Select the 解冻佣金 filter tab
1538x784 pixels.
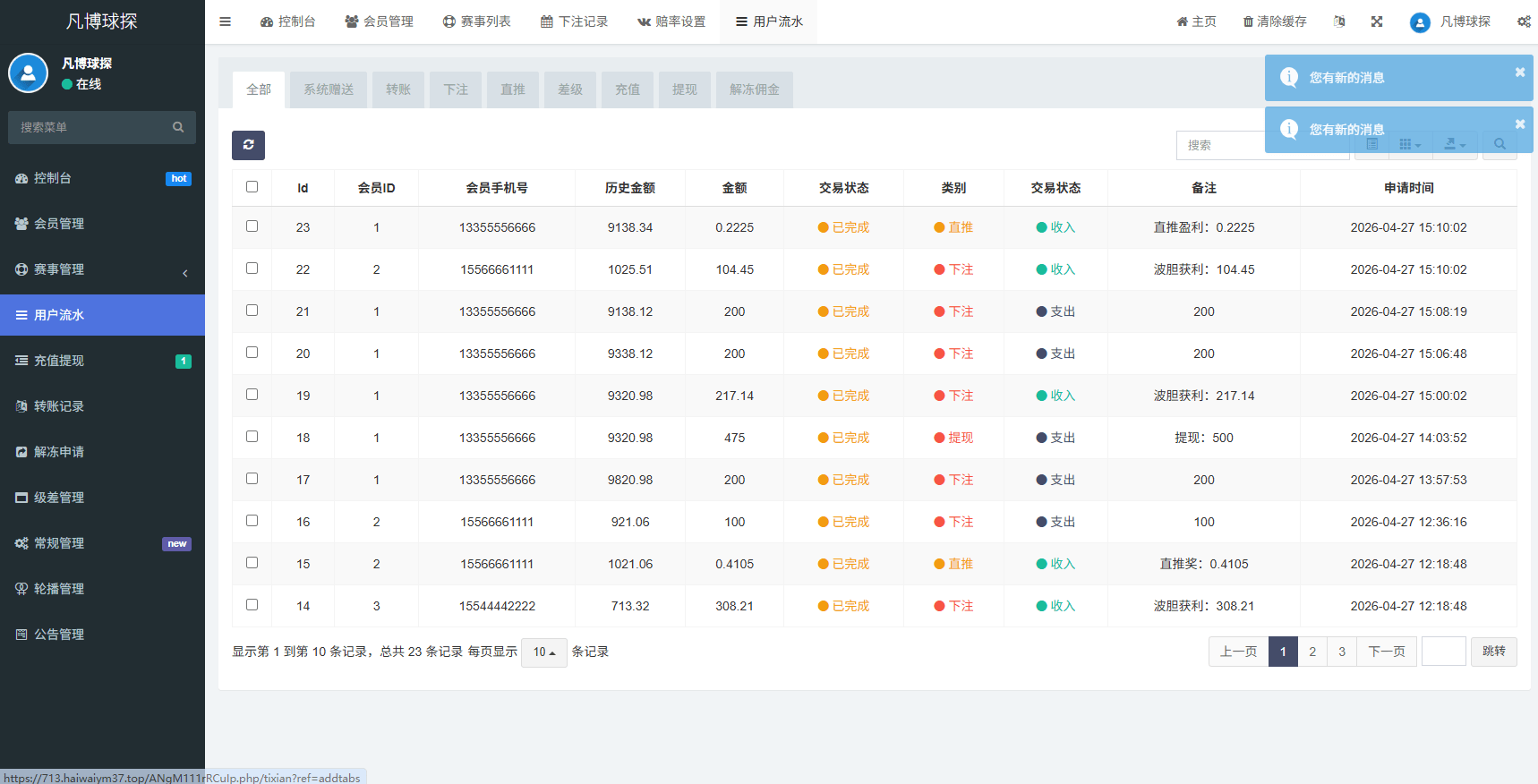click(755, 89)
